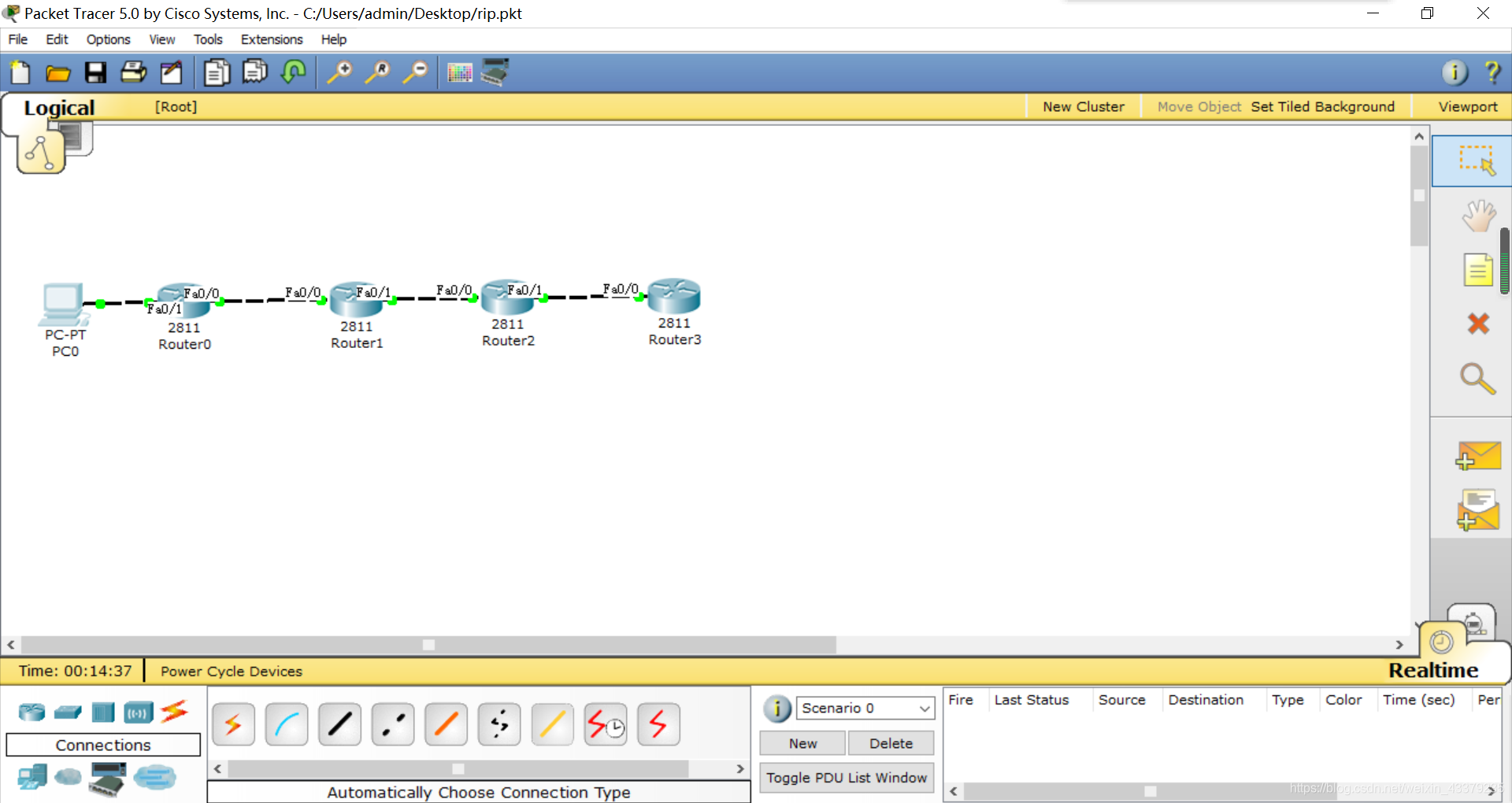Pick the light blue Console cable
Viewport: 1512px width, 803px height.
point(287,724)
